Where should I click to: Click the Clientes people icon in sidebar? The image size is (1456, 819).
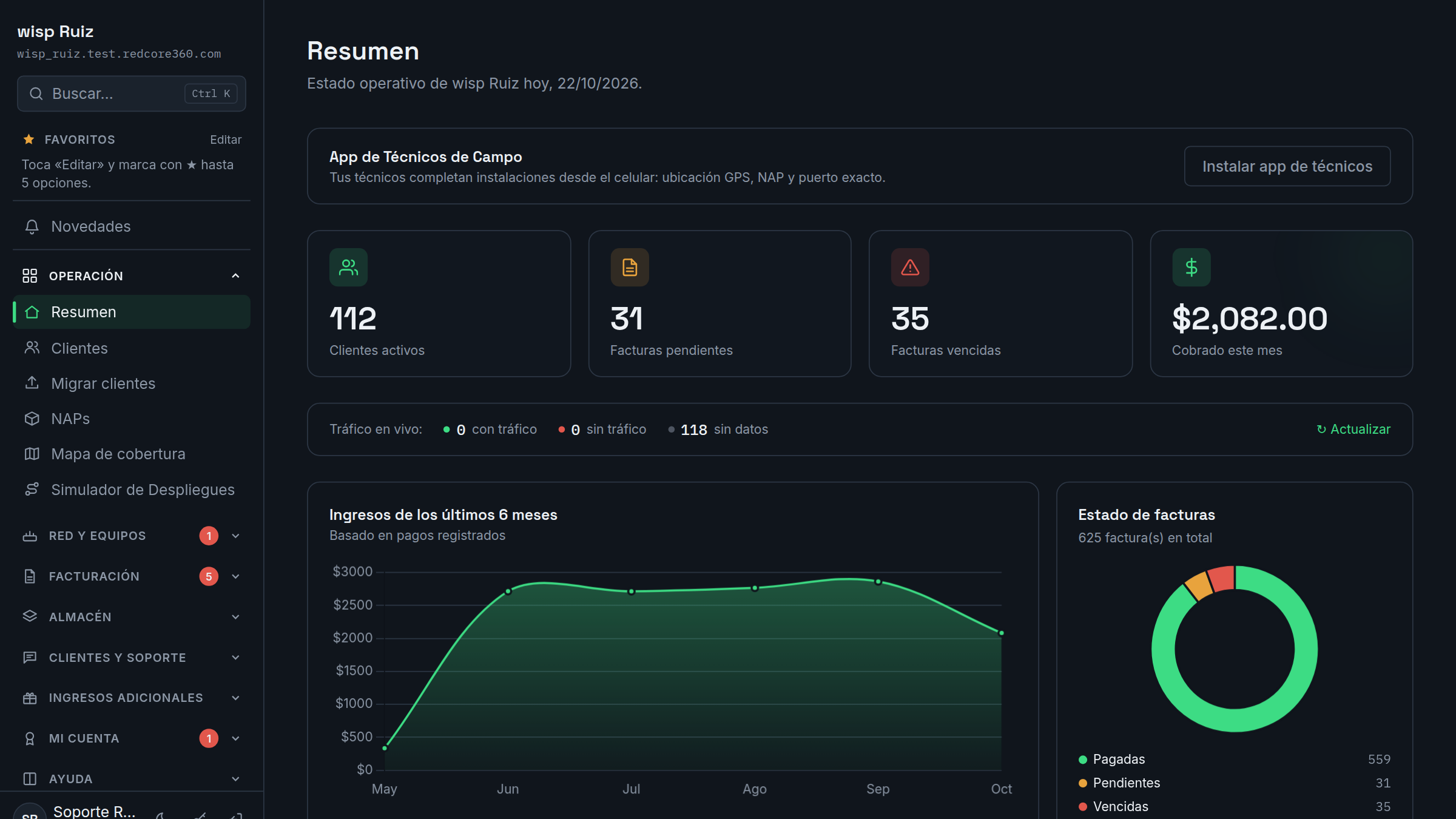click(x=32, y=348)
